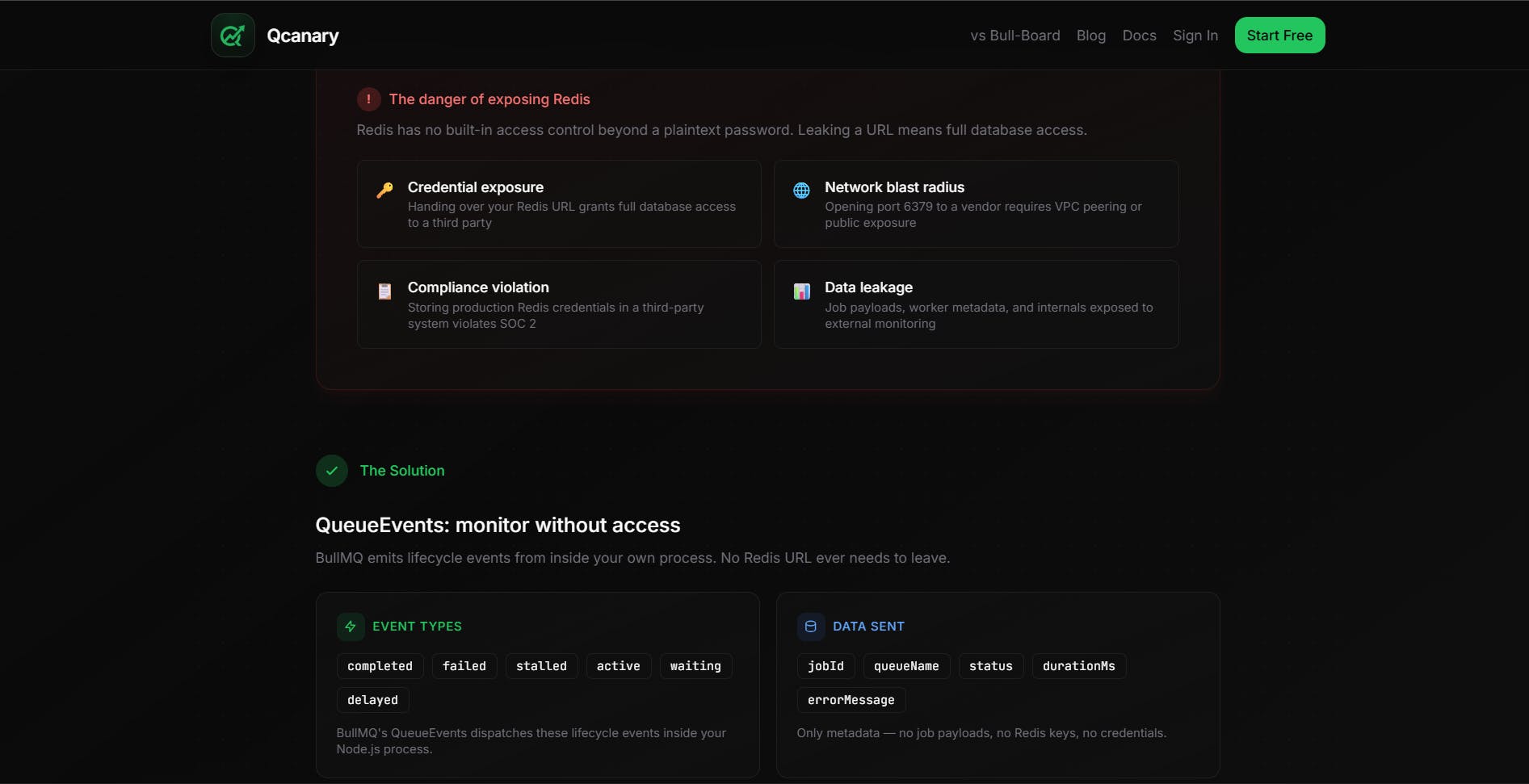Image resolution: width=1529 pixels, height=784 pixels.
Task: Click the Data leakage heading
Action: (x=868, y=287)
